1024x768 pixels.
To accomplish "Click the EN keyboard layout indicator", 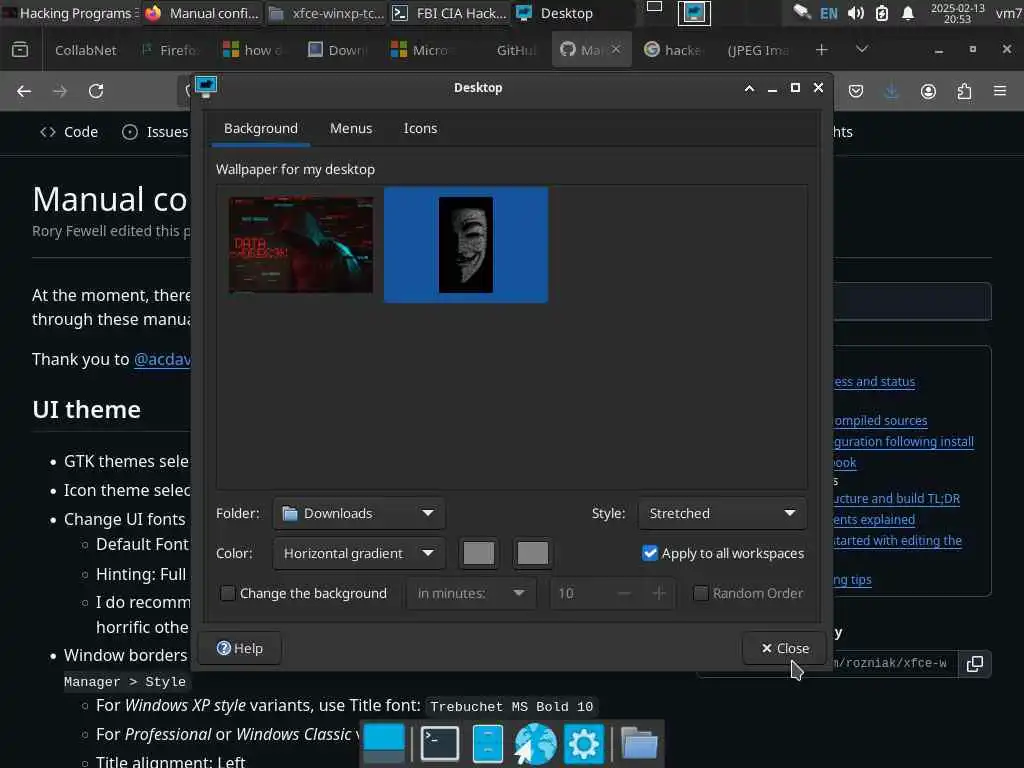I will [x=829, y=13].
